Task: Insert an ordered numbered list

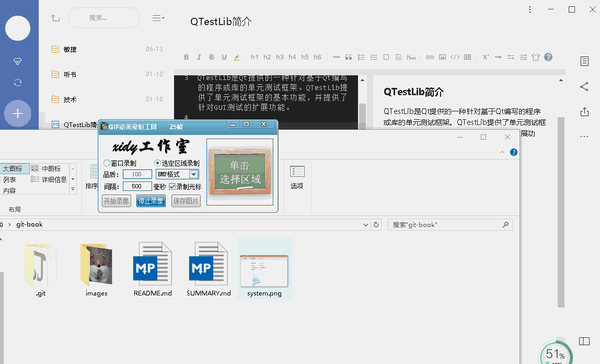Action: [x=374, y=57]
